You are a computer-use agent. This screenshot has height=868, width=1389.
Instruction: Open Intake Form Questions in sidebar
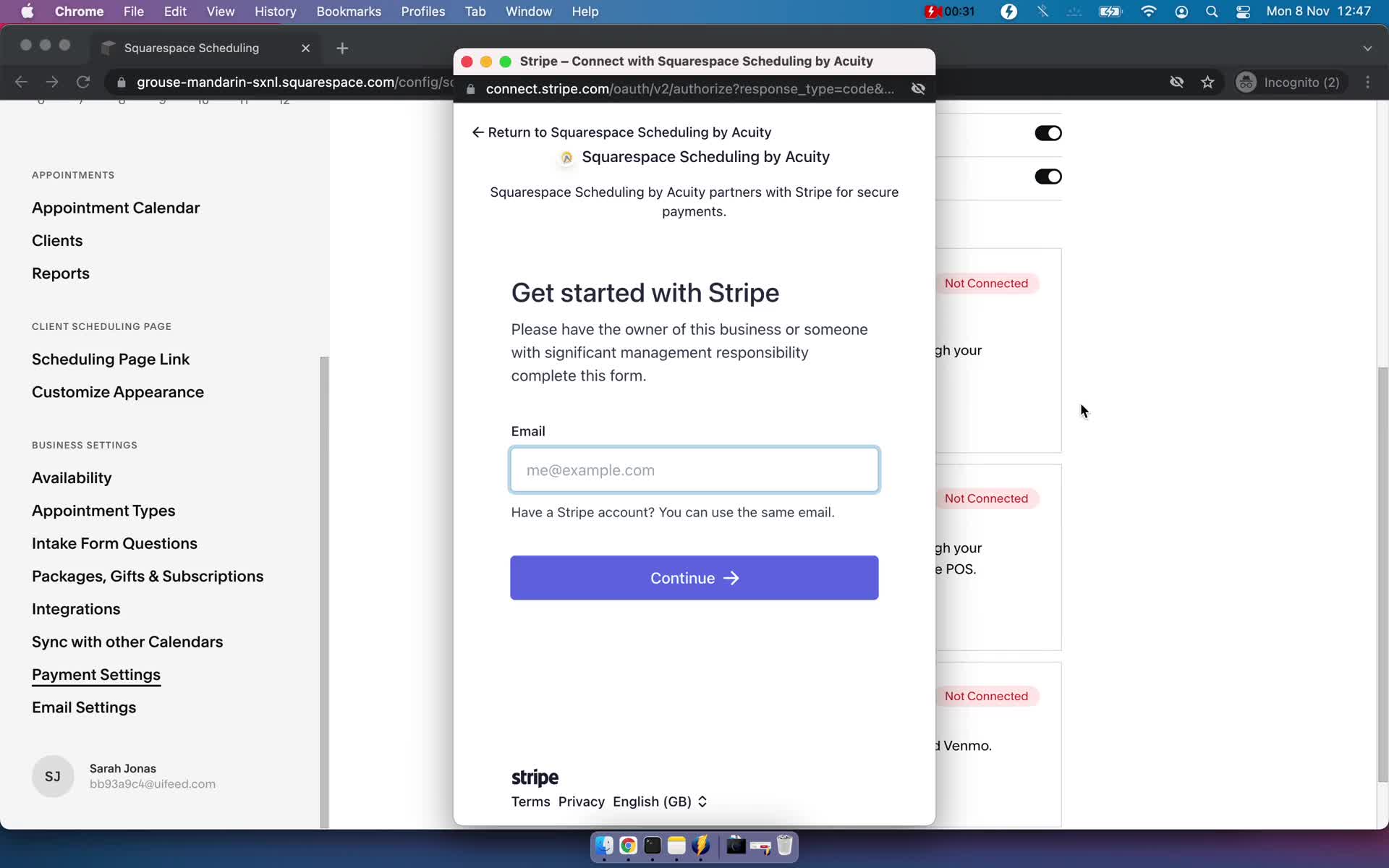(114, 543)
